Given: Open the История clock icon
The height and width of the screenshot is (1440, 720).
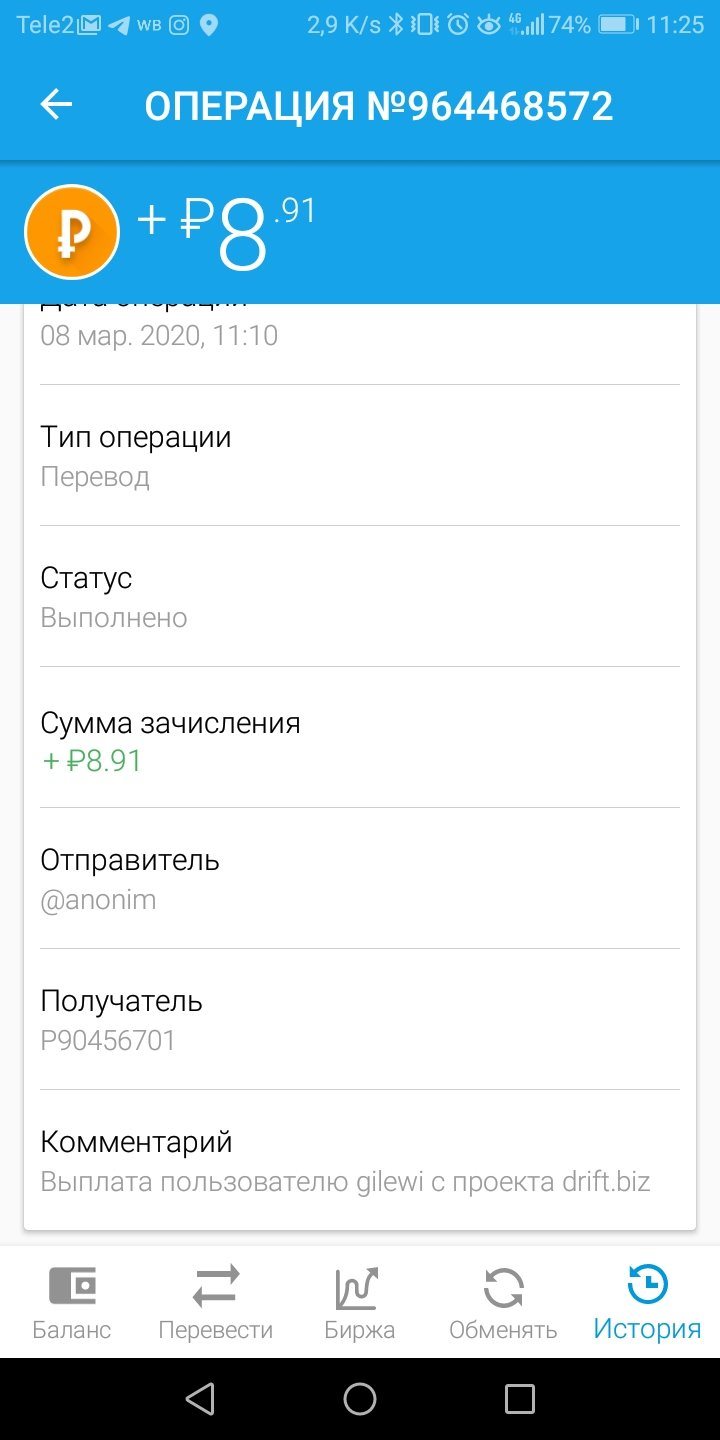Looking at the screenshot, I should click(x=647, y=1285).
